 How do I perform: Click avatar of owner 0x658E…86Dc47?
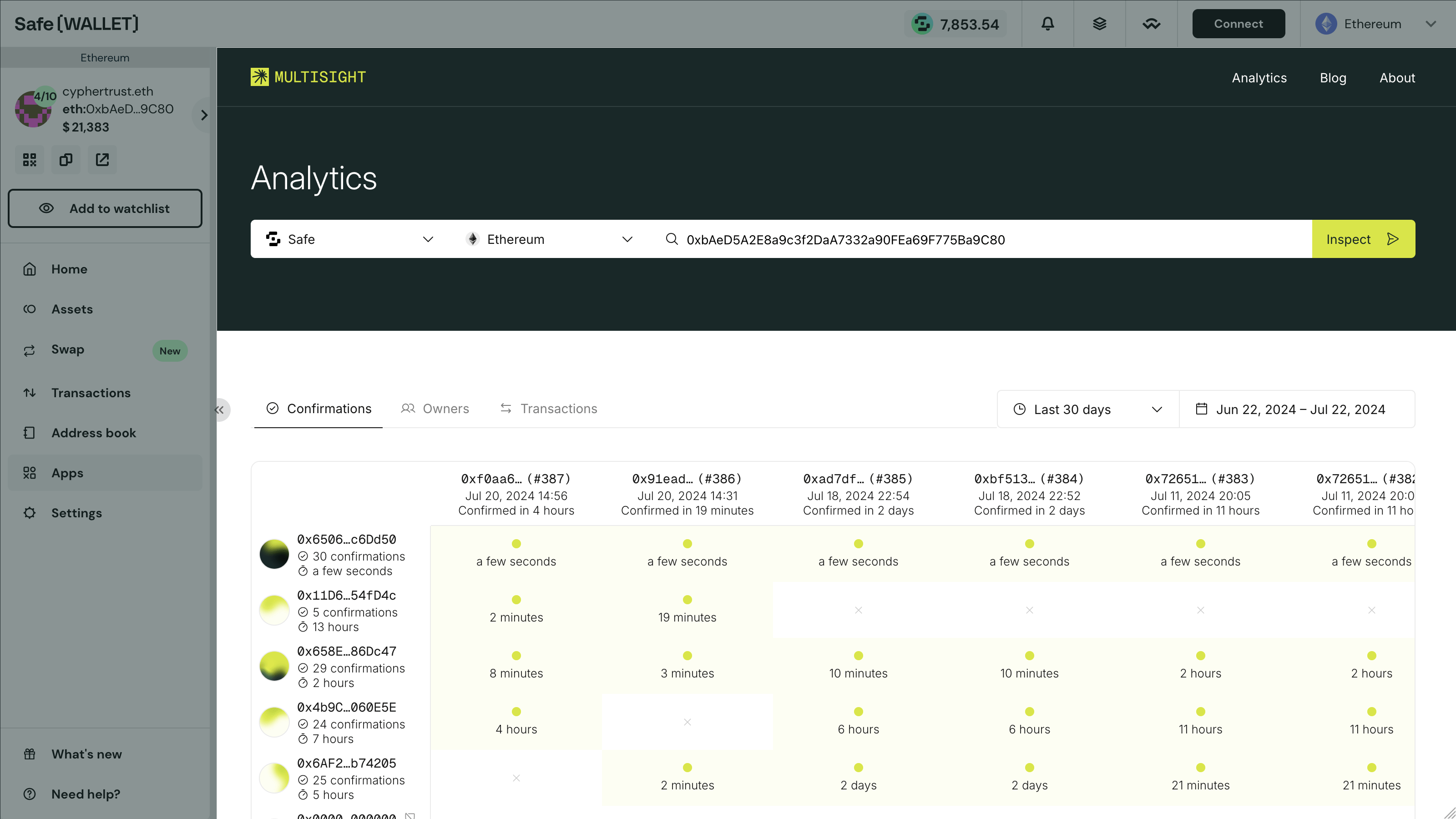click(x=274, y=666)
